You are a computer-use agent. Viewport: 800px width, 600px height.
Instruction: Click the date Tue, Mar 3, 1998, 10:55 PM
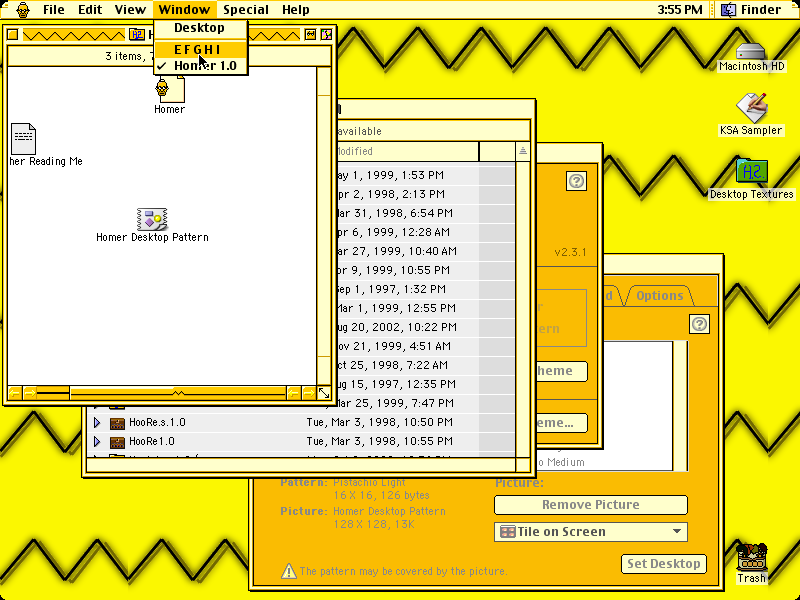tap(380, 441)
